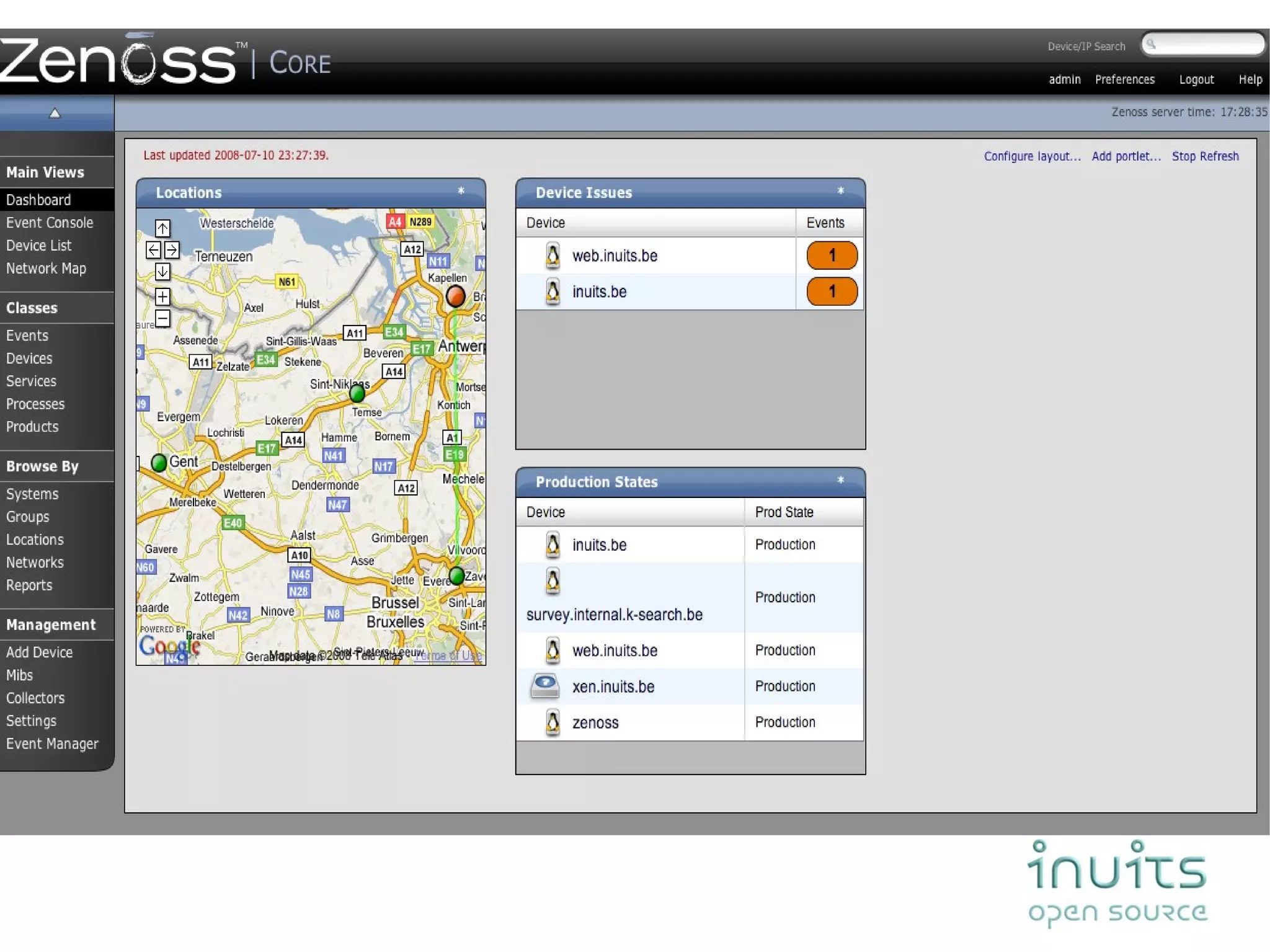
Task: Click the Stop Refresh link
Action: [1205, 156]
